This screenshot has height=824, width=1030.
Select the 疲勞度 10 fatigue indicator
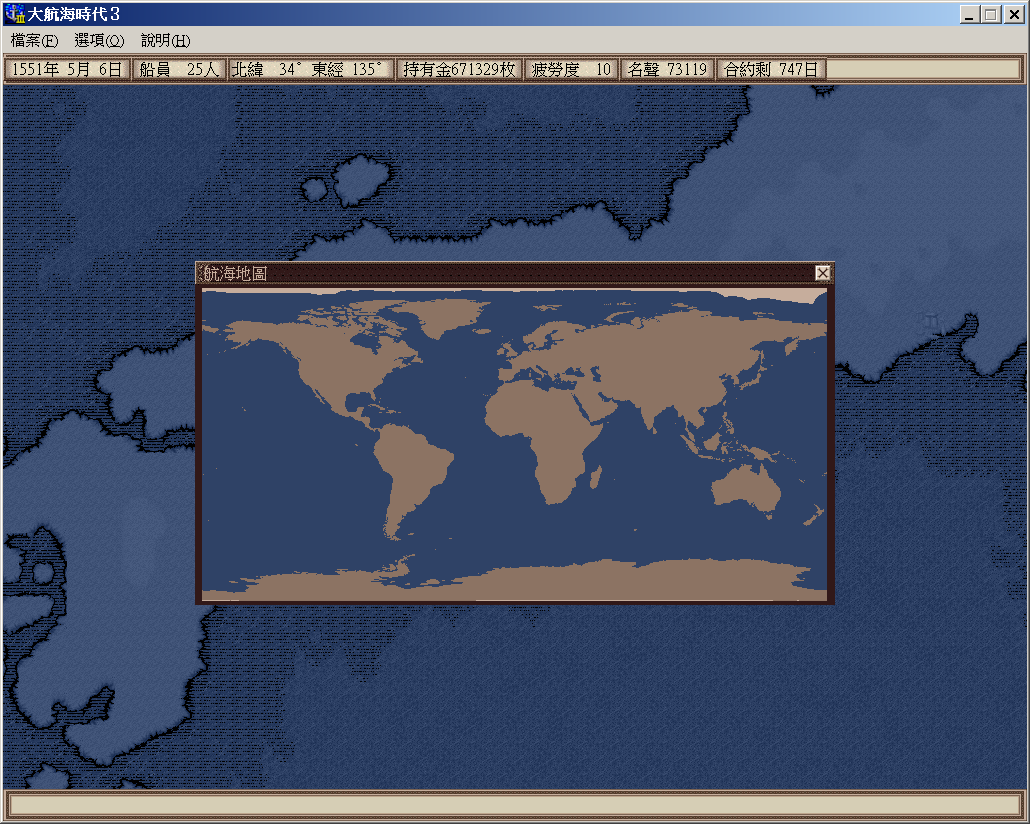571,69
